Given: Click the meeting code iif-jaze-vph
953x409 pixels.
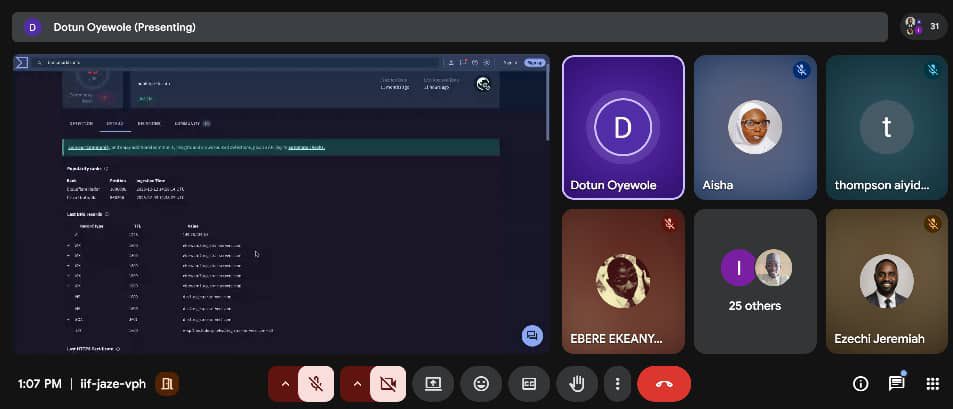Looking at the screenshot, I should tap(113, 384).
